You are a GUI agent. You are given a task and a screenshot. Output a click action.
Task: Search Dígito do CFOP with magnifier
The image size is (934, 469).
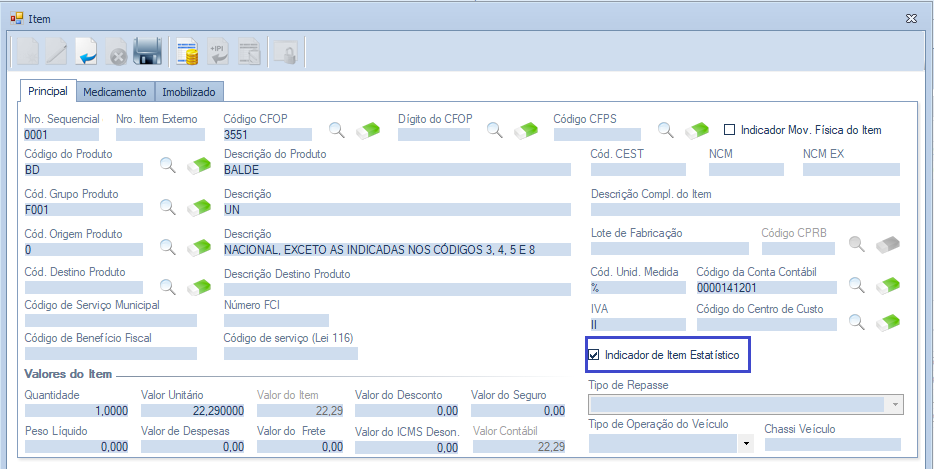click(x=495, y=129)
